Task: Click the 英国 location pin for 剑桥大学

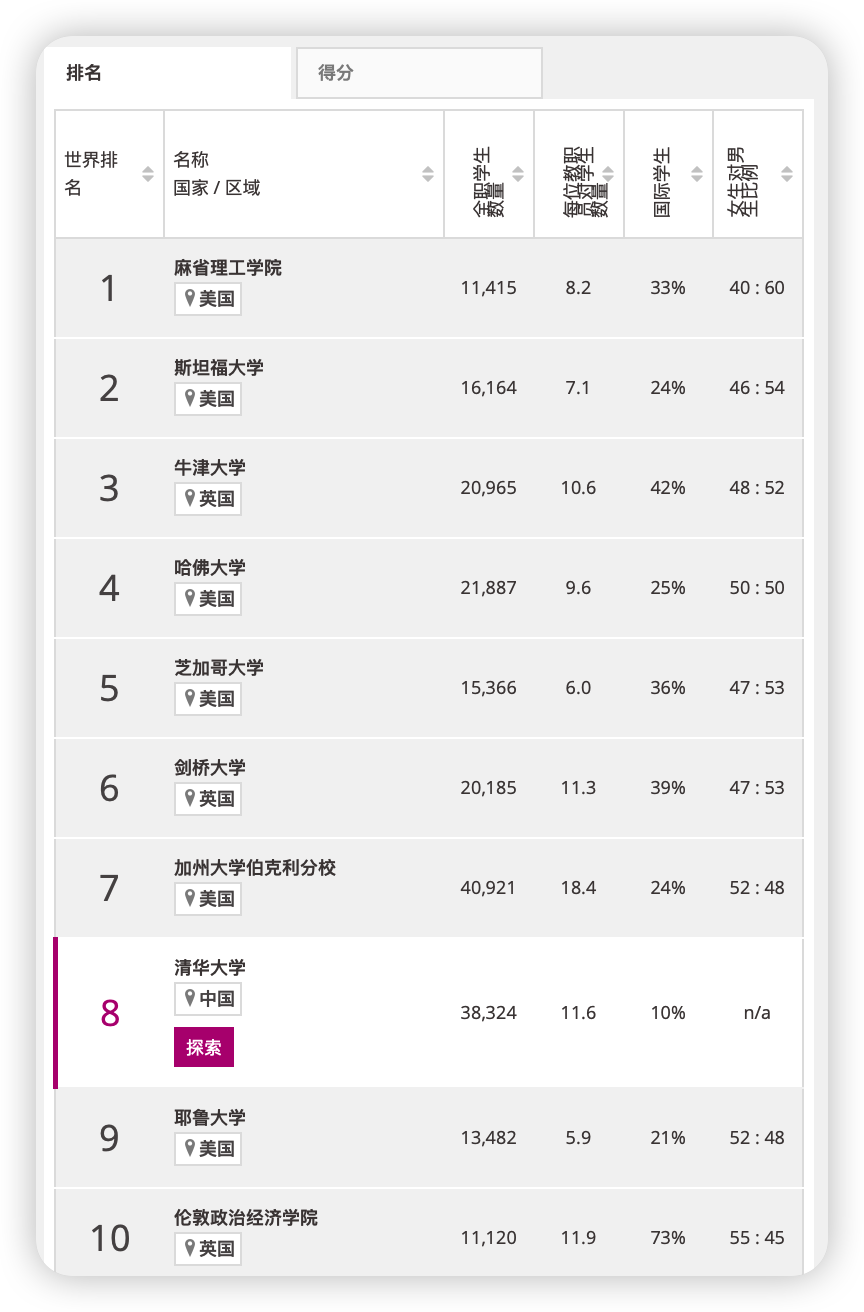Action: pyautogui.click(x=207, y=799)
